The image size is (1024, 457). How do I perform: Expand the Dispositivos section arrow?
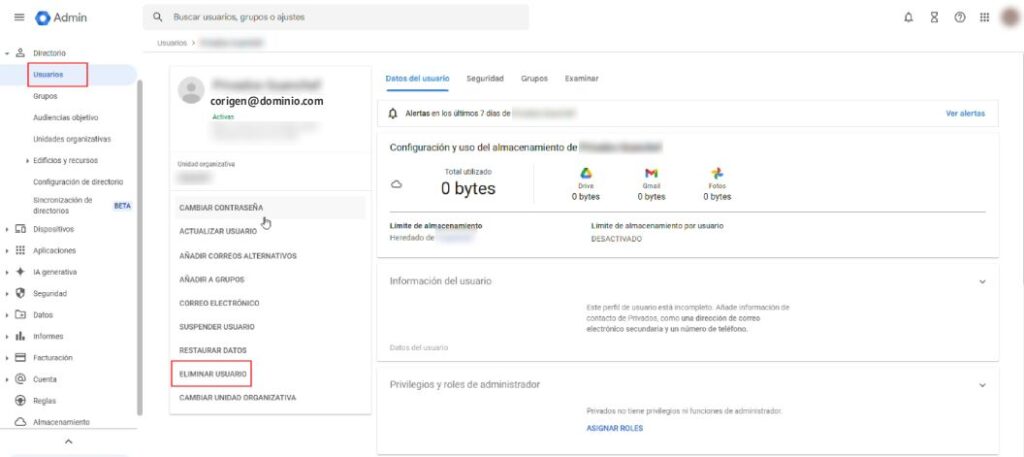point(7,229)
